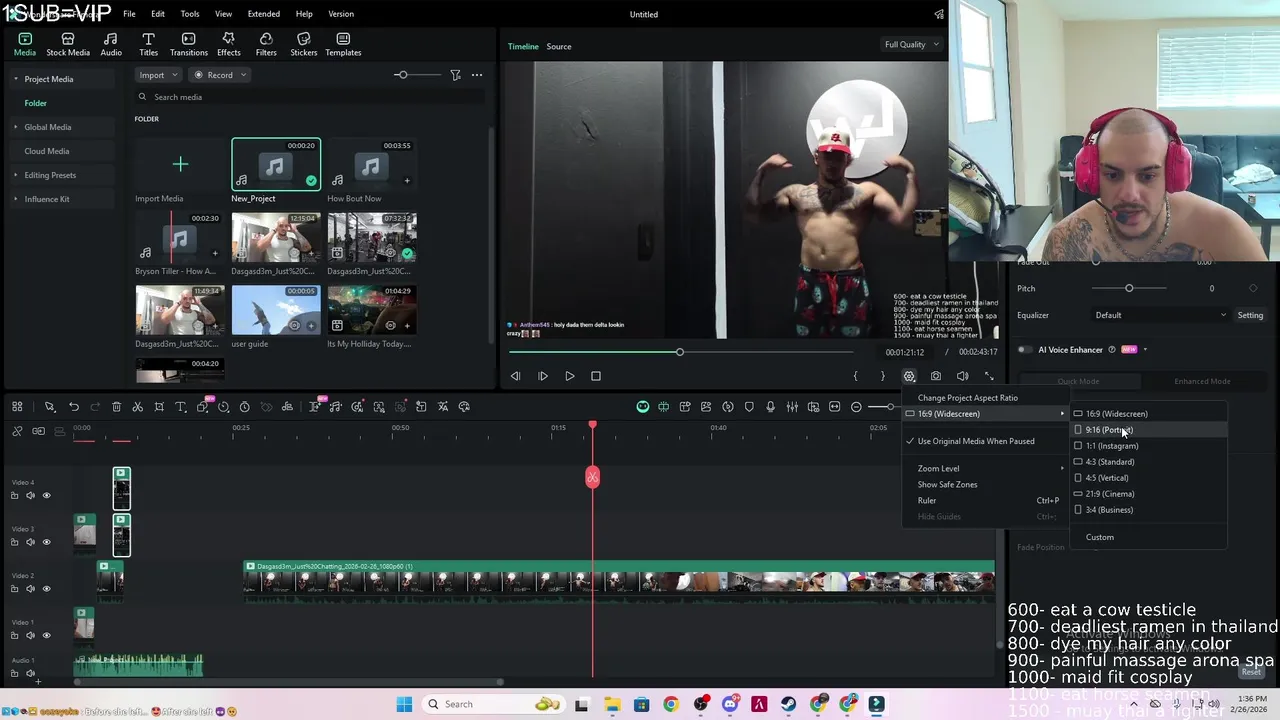
Task: Click the undo arrow in timeline toolbar
Action: (74, 407)
